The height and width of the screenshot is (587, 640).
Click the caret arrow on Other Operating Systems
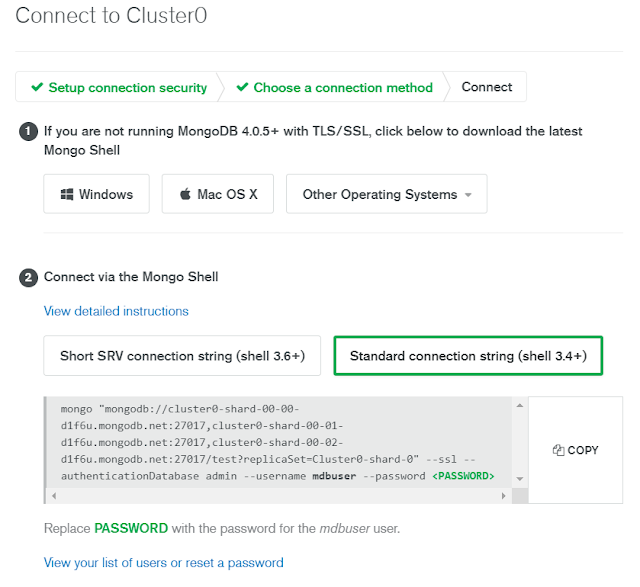(x=467, y=196)
